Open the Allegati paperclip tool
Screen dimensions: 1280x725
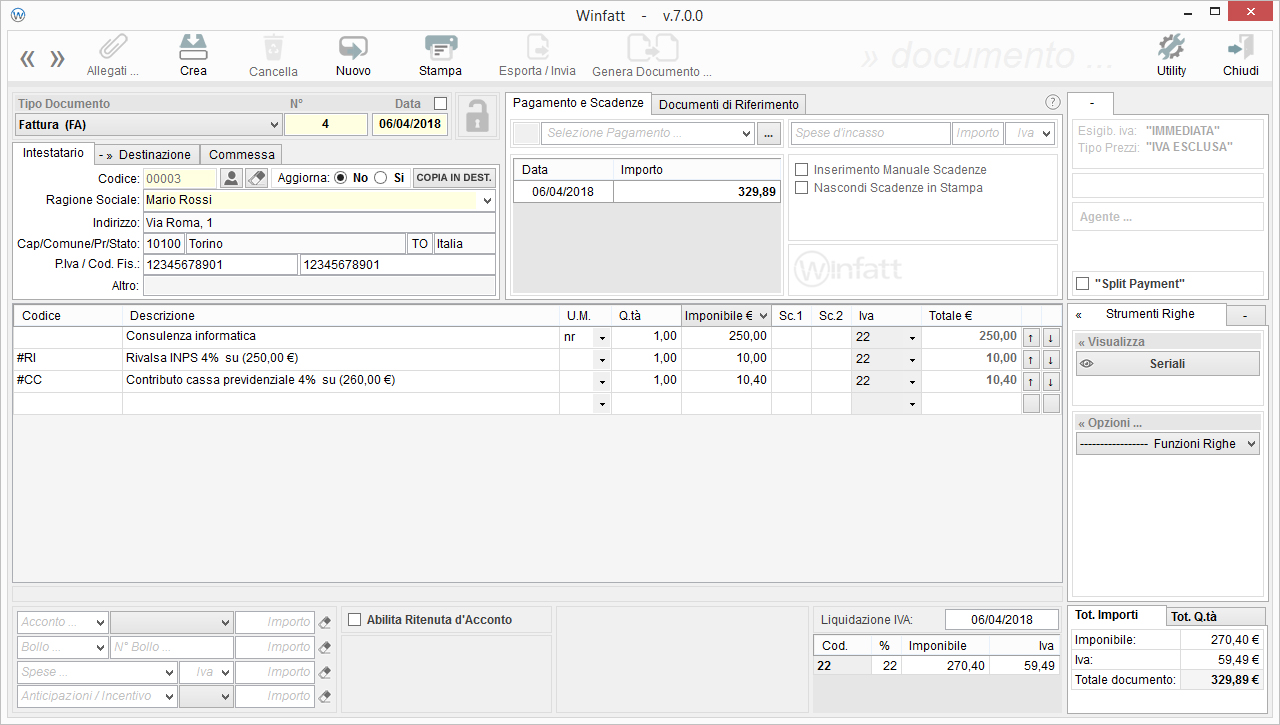[x=113, y=47]
